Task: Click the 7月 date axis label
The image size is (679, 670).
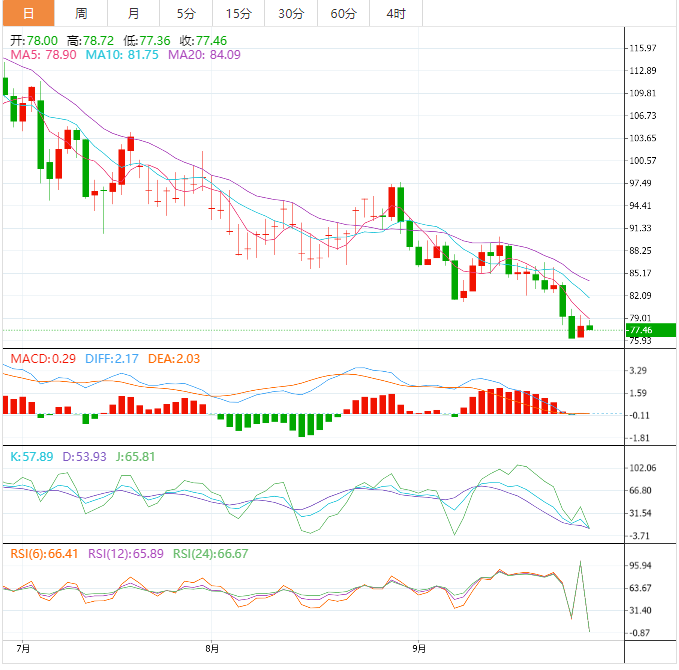Action: (23, 648)
